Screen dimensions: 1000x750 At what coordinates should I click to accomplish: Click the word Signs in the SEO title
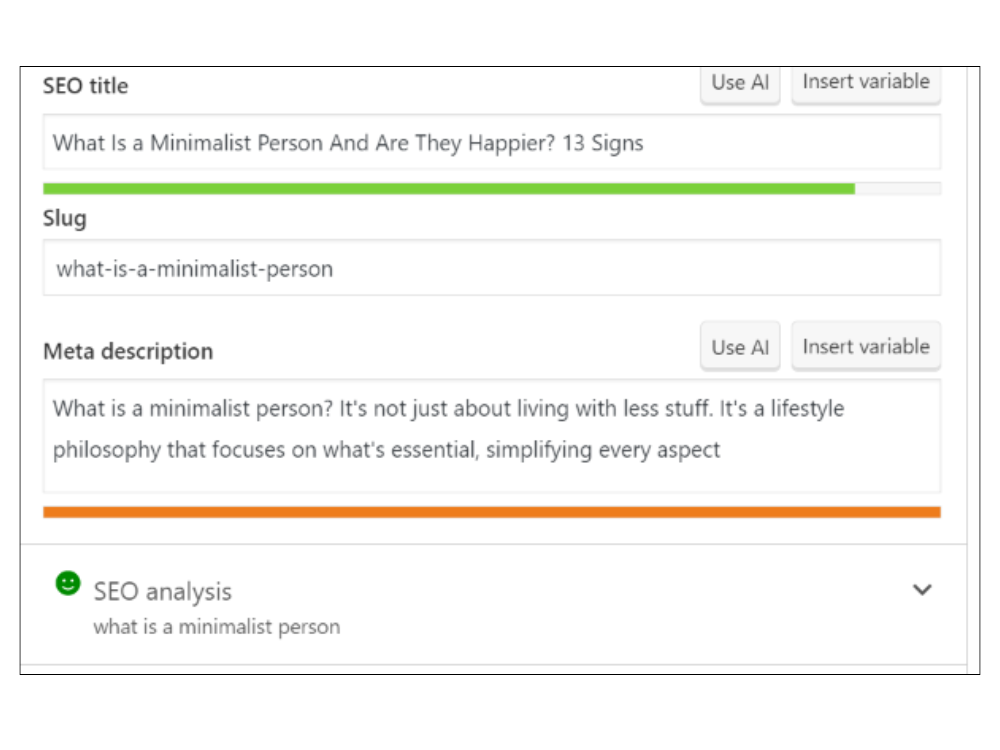(x=617, y=143)
